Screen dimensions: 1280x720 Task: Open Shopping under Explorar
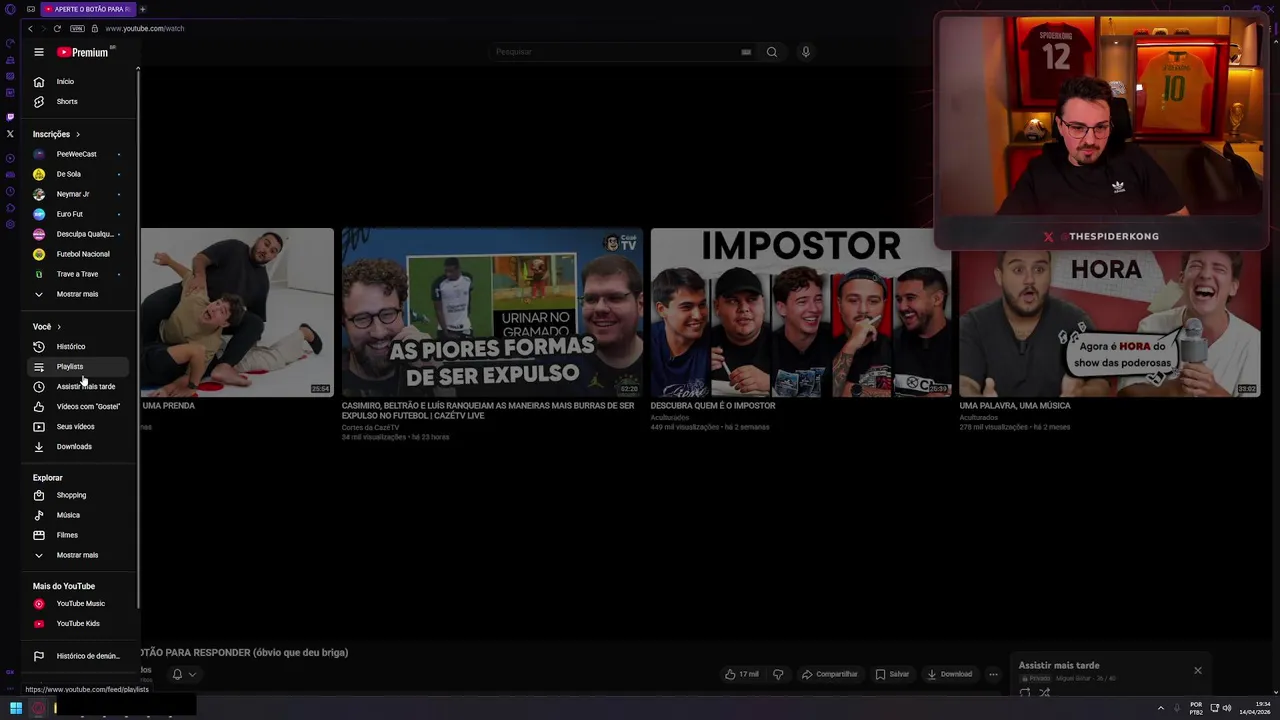tap(80, 495)
